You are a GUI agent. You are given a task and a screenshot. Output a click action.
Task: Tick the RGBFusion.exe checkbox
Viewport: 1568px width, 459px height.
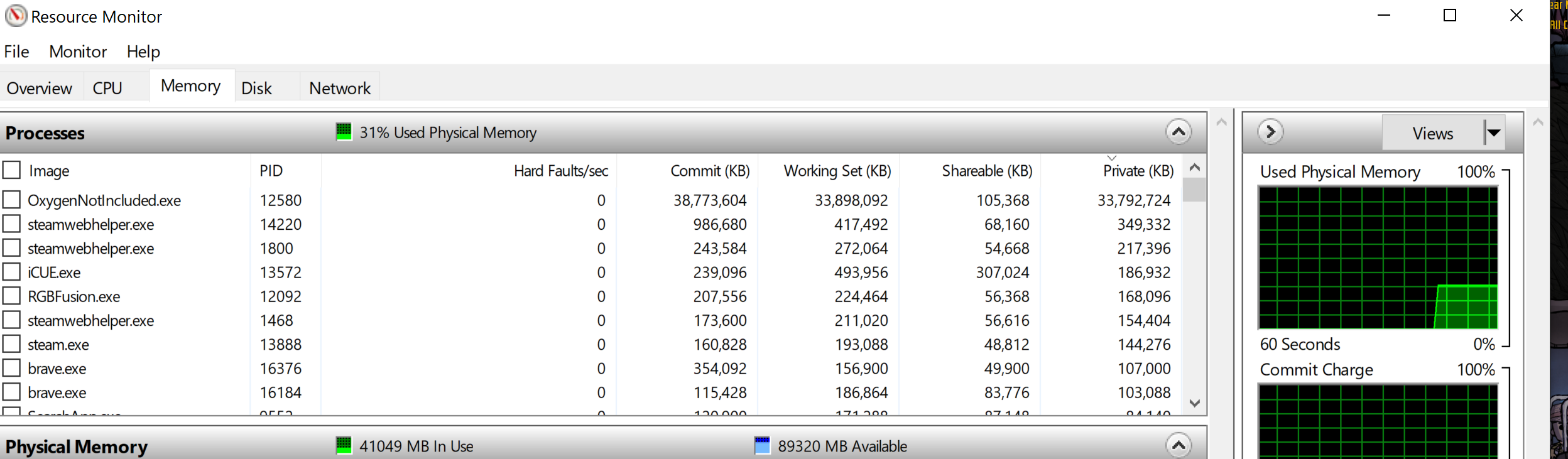coord(11,296)
